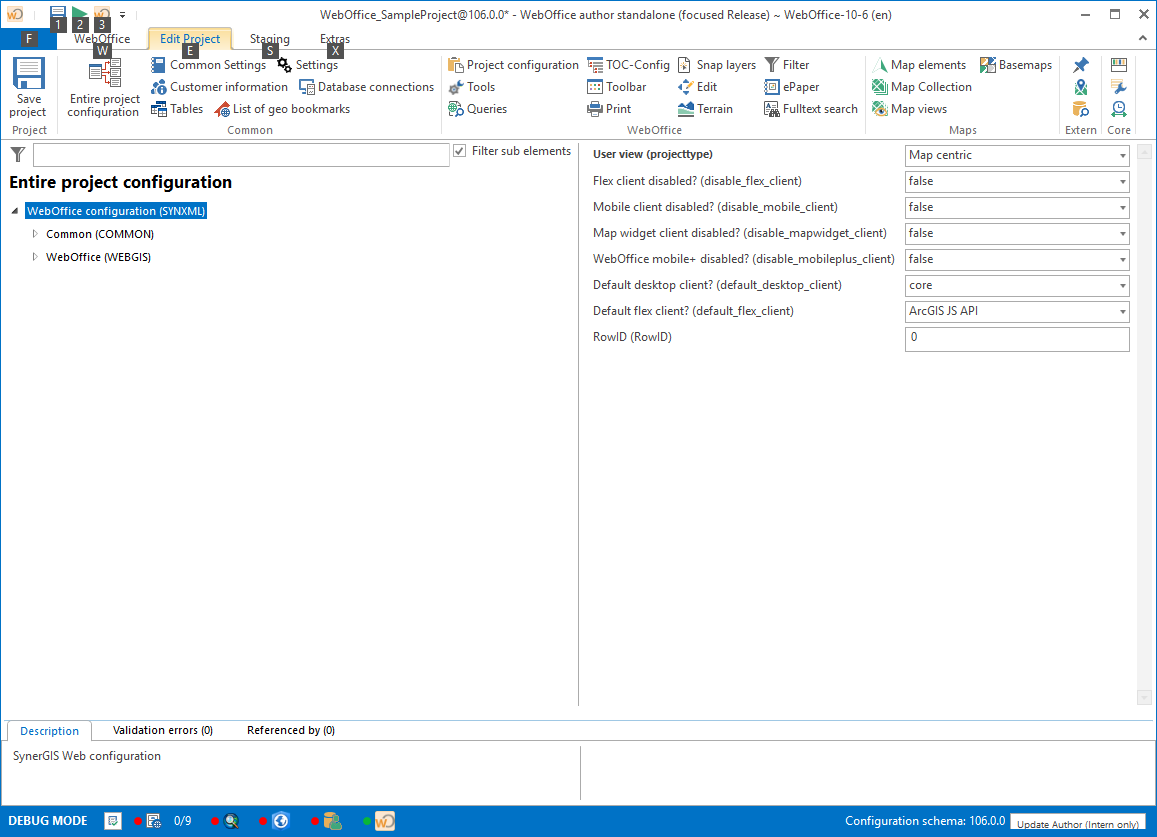Open the TOC-Config settings
Screen dimensions: 1157x837
628,64
